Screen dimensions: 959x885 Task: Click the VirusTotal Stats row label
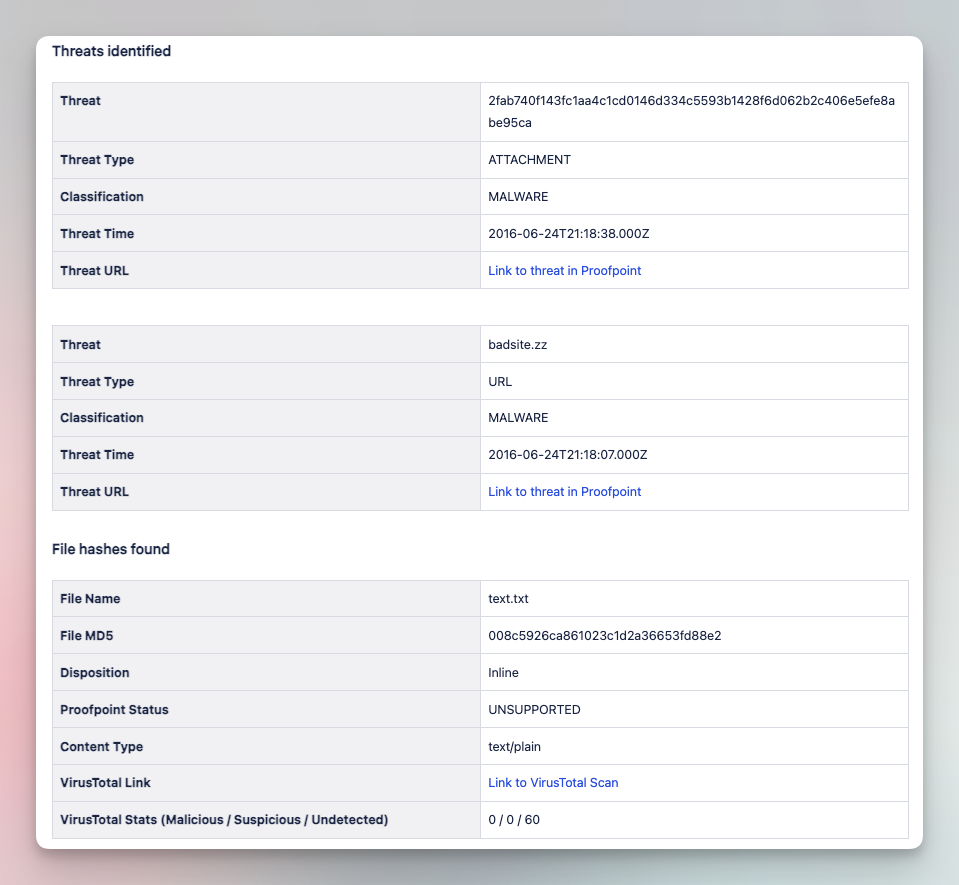point(224,820)
